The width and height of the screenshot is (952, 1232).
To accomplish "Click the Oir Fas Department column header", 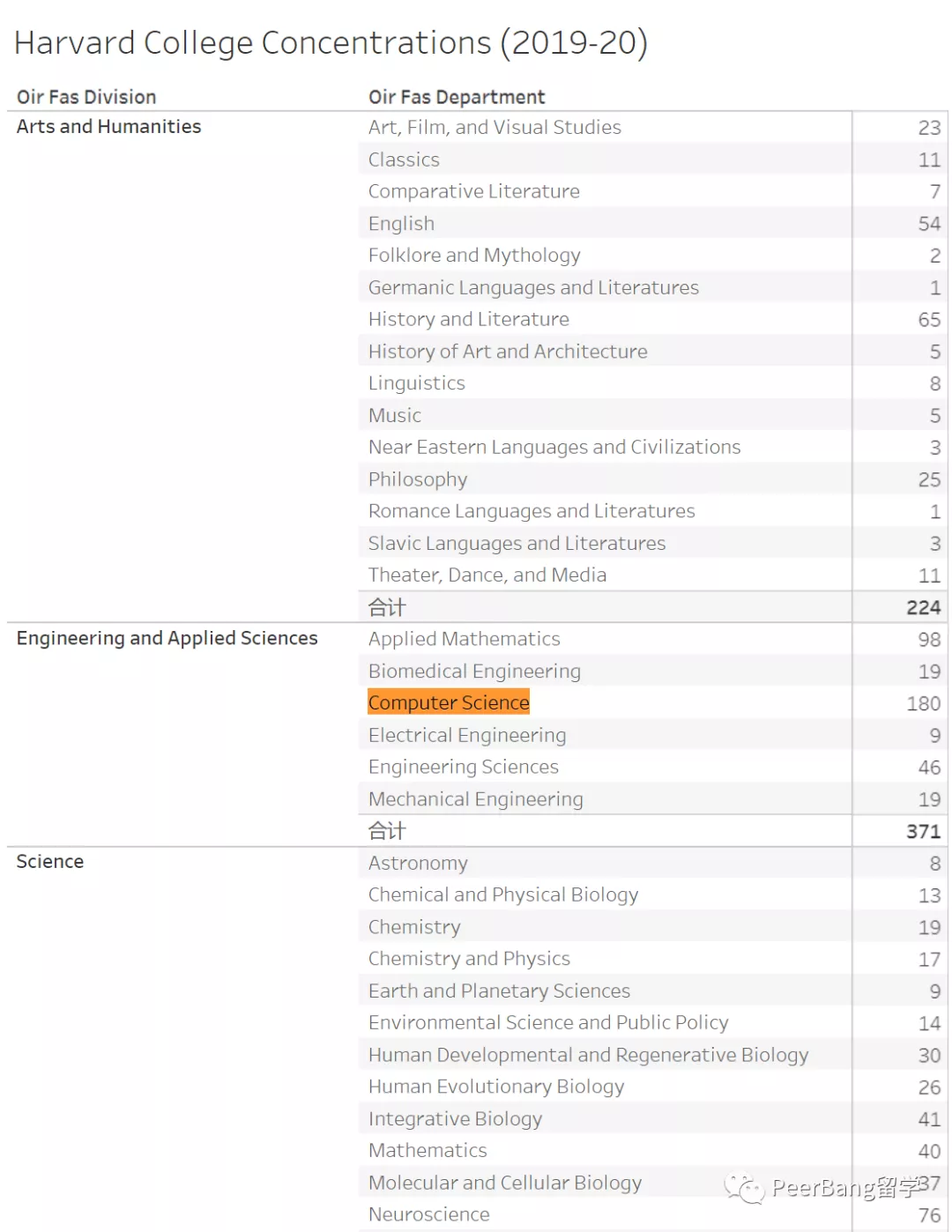I will [457, 97].
